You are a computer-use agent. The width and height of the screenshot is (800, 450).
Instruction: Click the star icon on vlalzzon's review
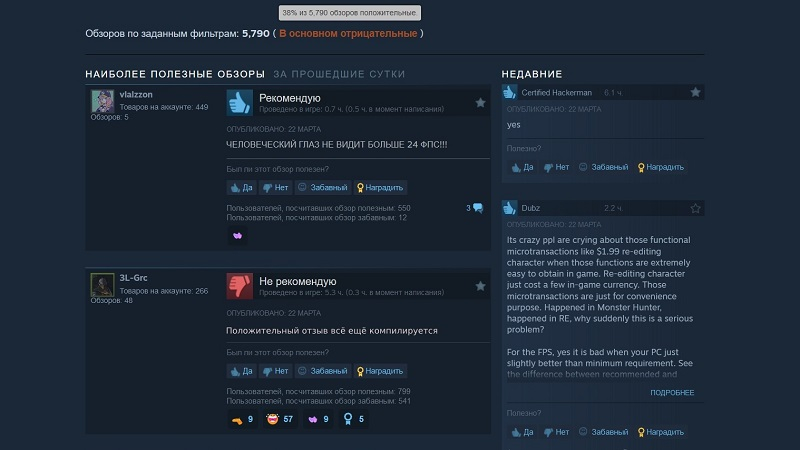click(x=480, y=103)
